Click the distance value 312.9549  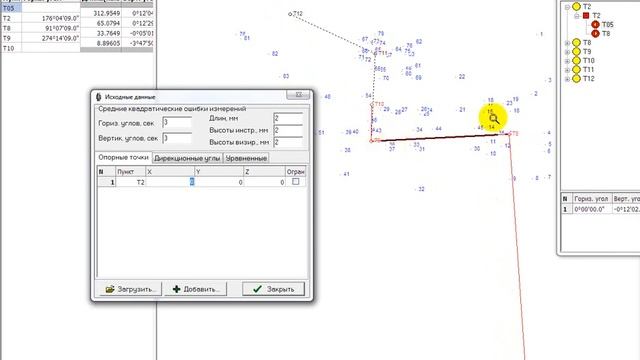[x=107, y=13]
